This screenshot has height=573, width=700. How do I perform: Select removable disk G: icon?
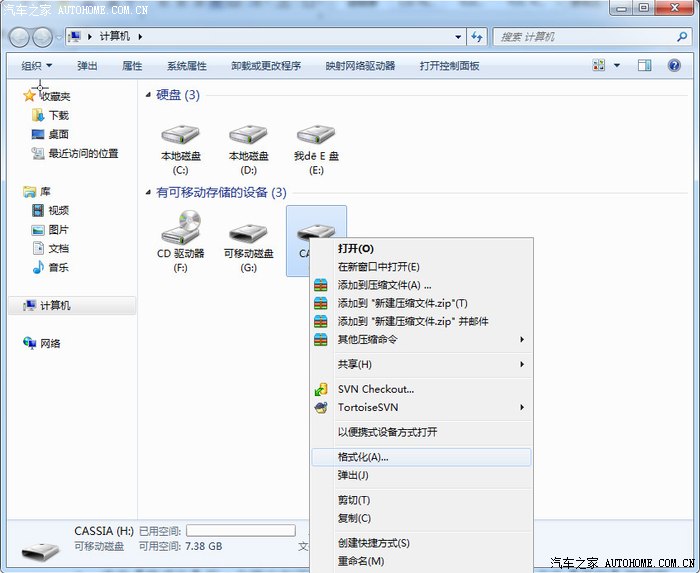248,235
